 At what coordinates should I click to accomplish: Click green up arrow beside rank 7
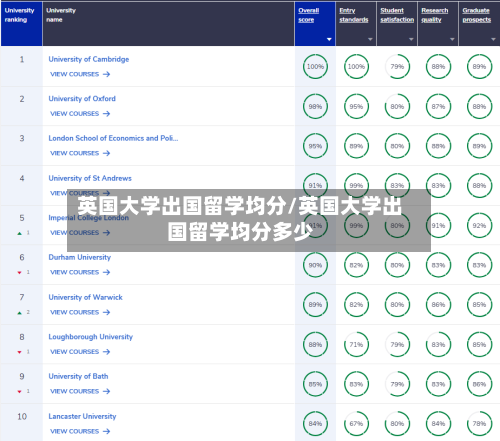click(19, 313)
